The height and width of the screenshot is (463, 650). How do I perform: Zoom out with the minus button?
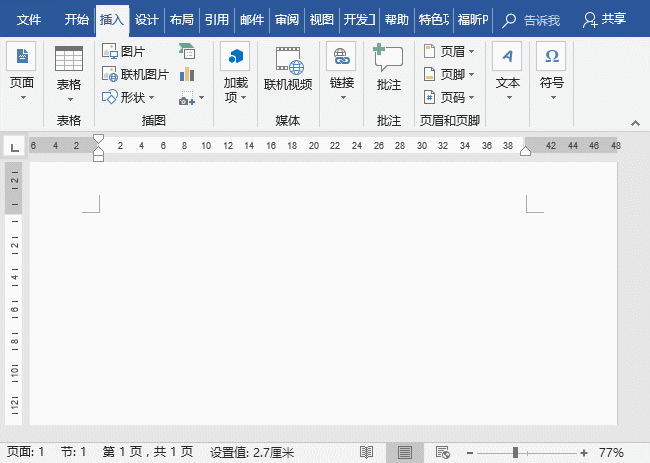click(470, 453)
